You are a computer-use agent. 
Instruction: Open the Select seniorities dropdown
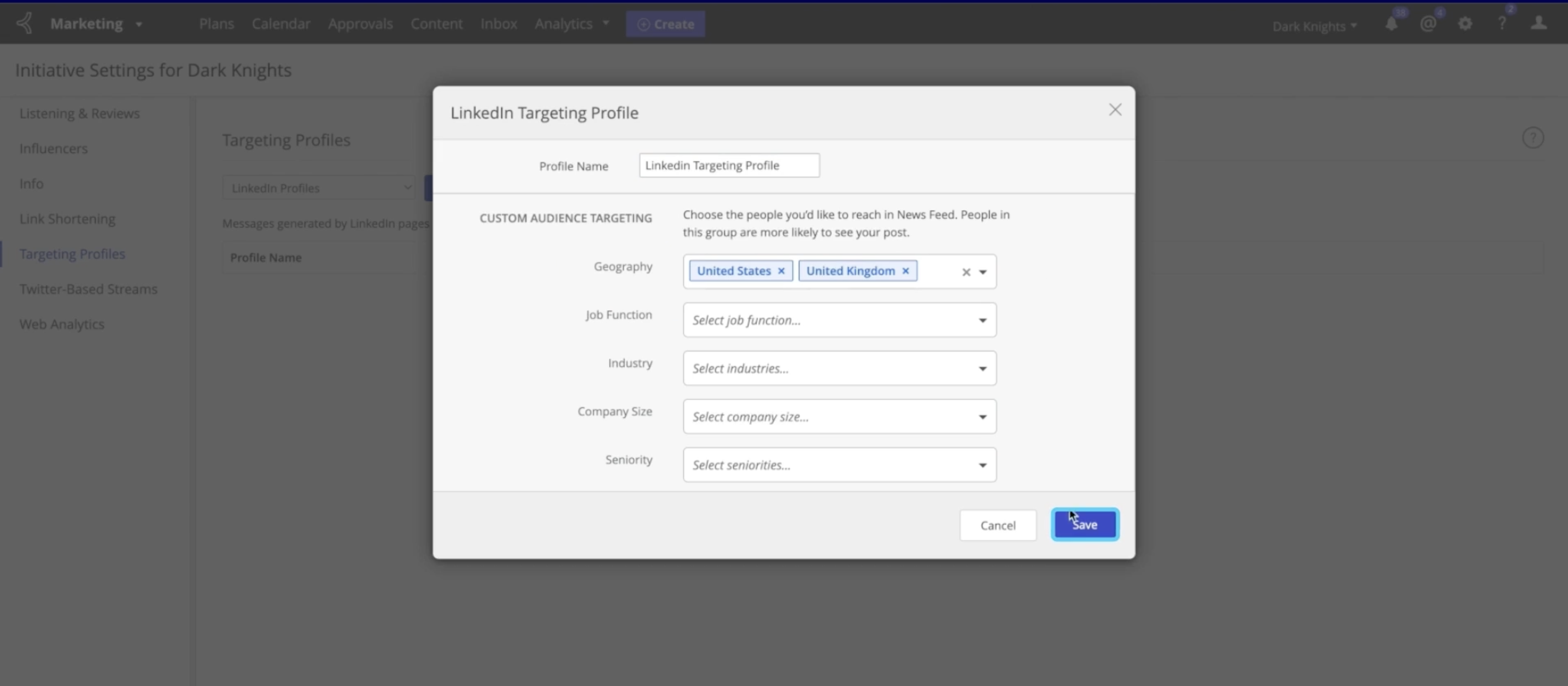coord(839,465)
